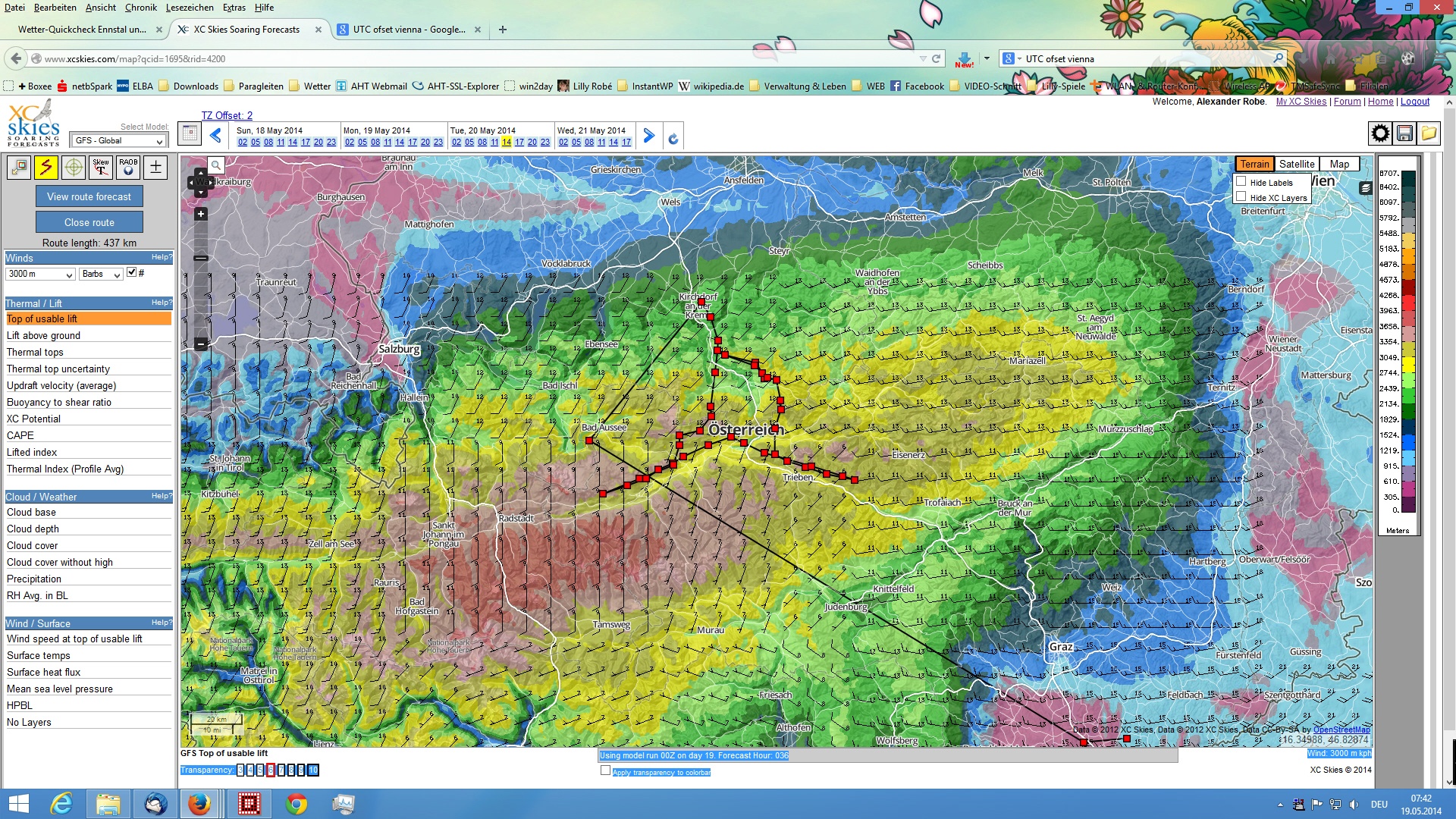The height and width of the screenshot is (819, 1456).
Task: Click the Windows Start button
Action: click(x=18, y=804)
